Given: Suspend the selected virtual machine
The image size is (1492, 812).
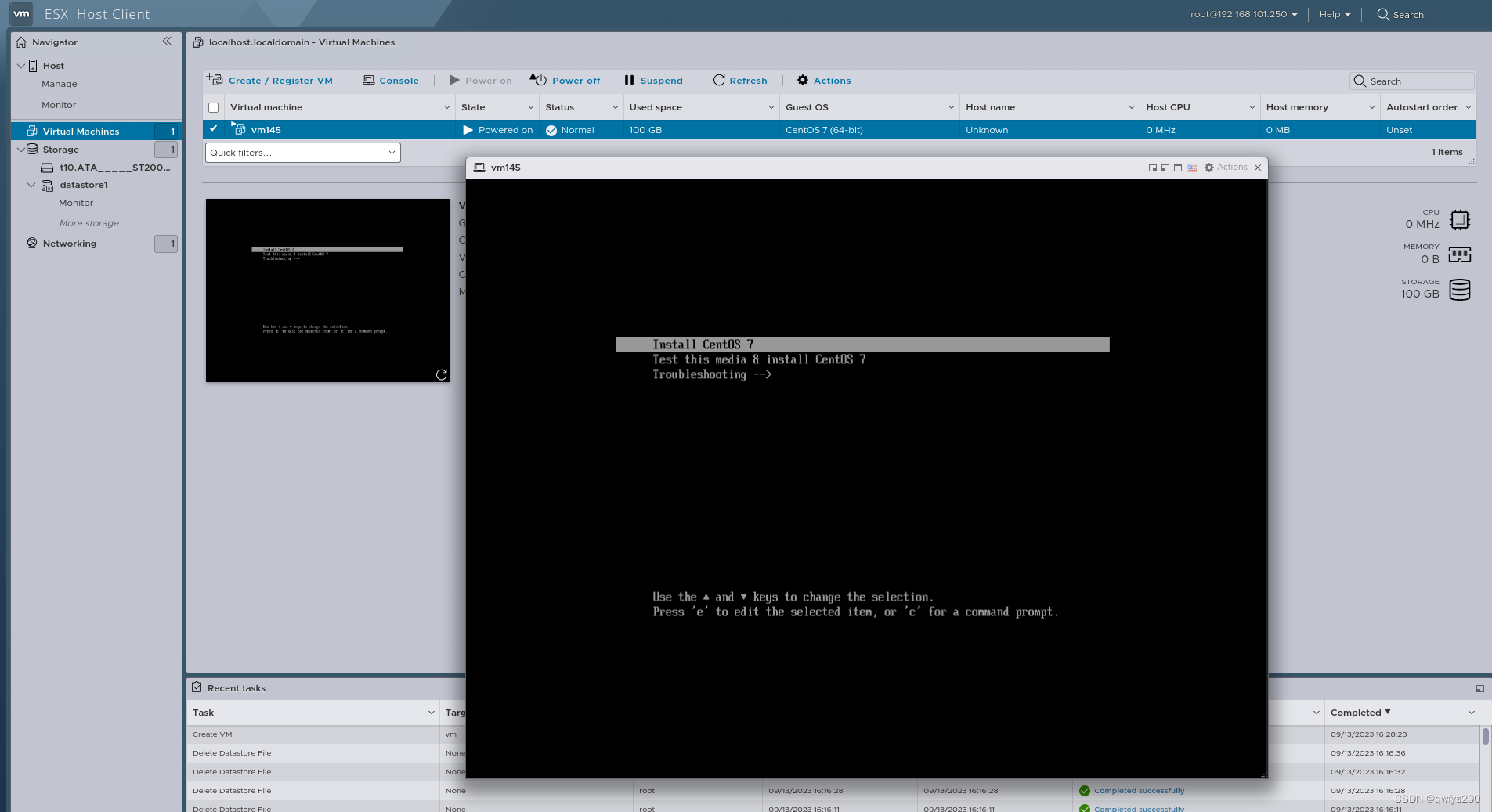Looking at the screenshot, I should (653, 80).
